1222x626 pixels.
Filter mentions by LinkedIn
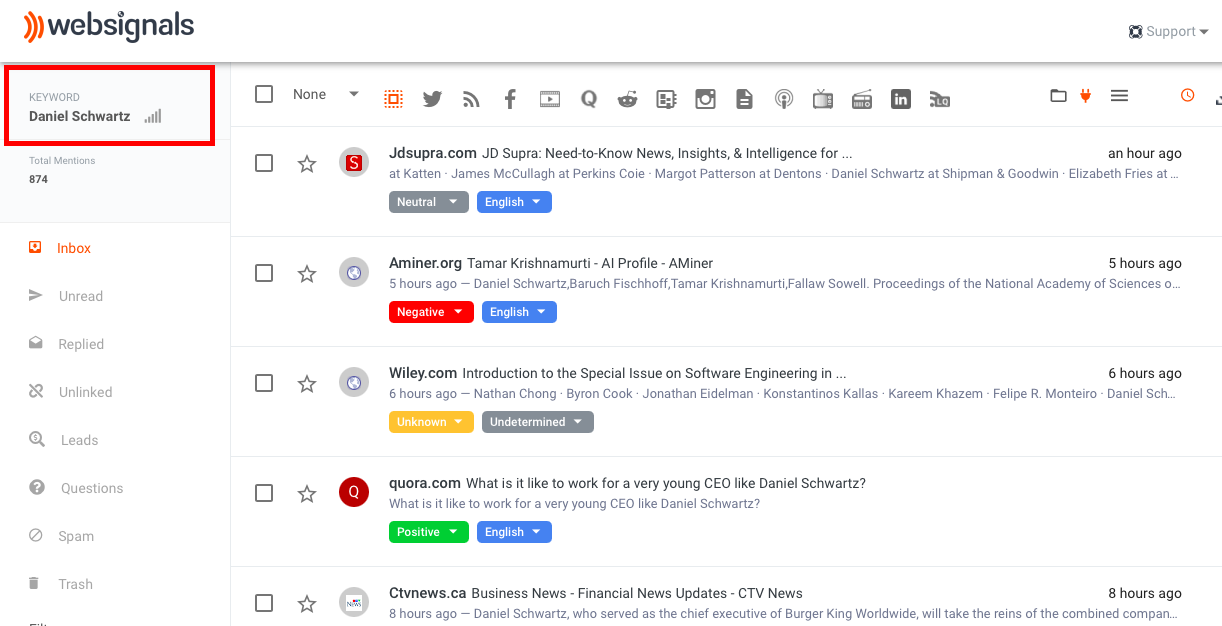coord(901,99)
